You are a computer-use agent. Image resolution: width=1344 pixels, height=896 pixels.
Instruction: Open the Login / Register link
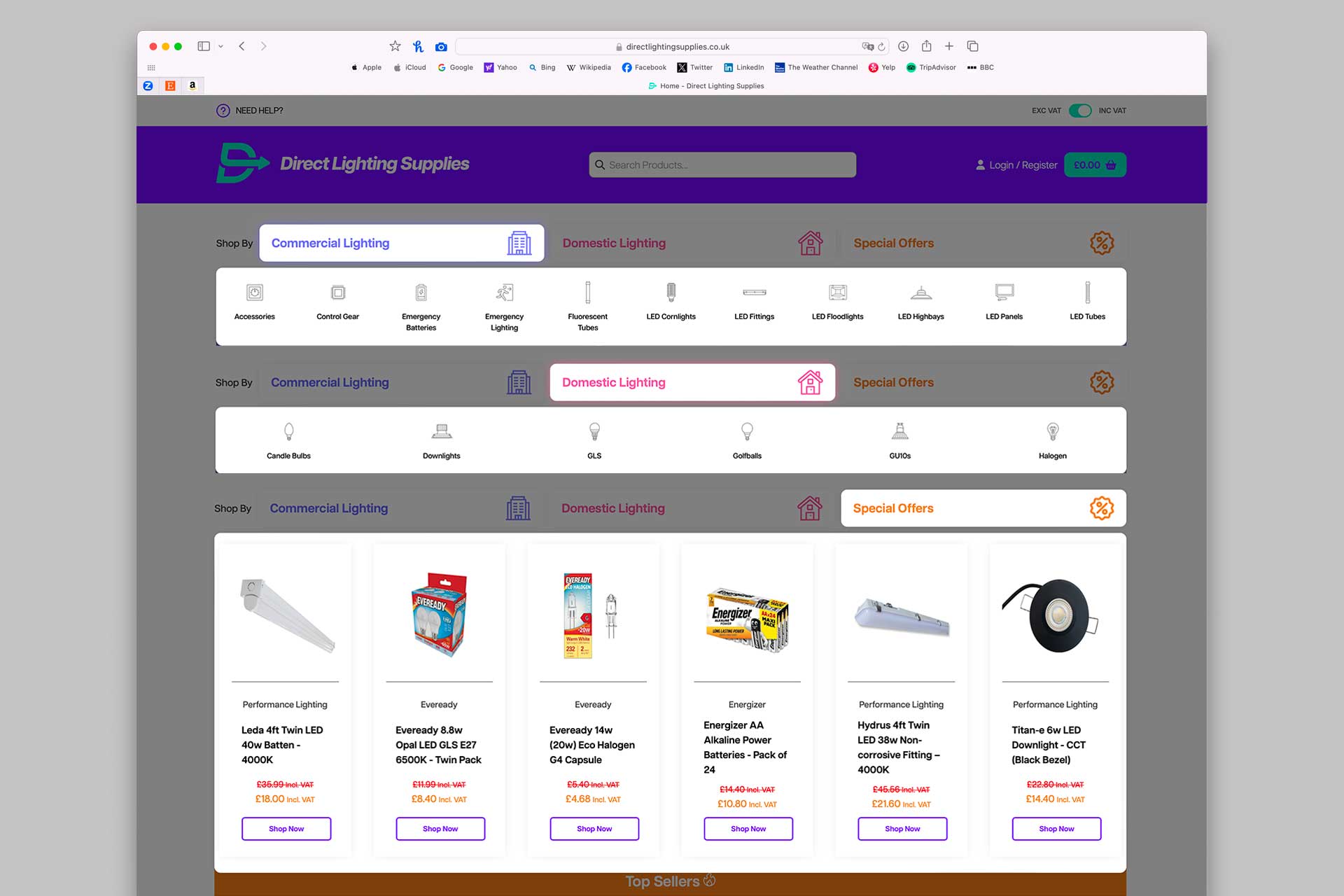[1016, 165]
